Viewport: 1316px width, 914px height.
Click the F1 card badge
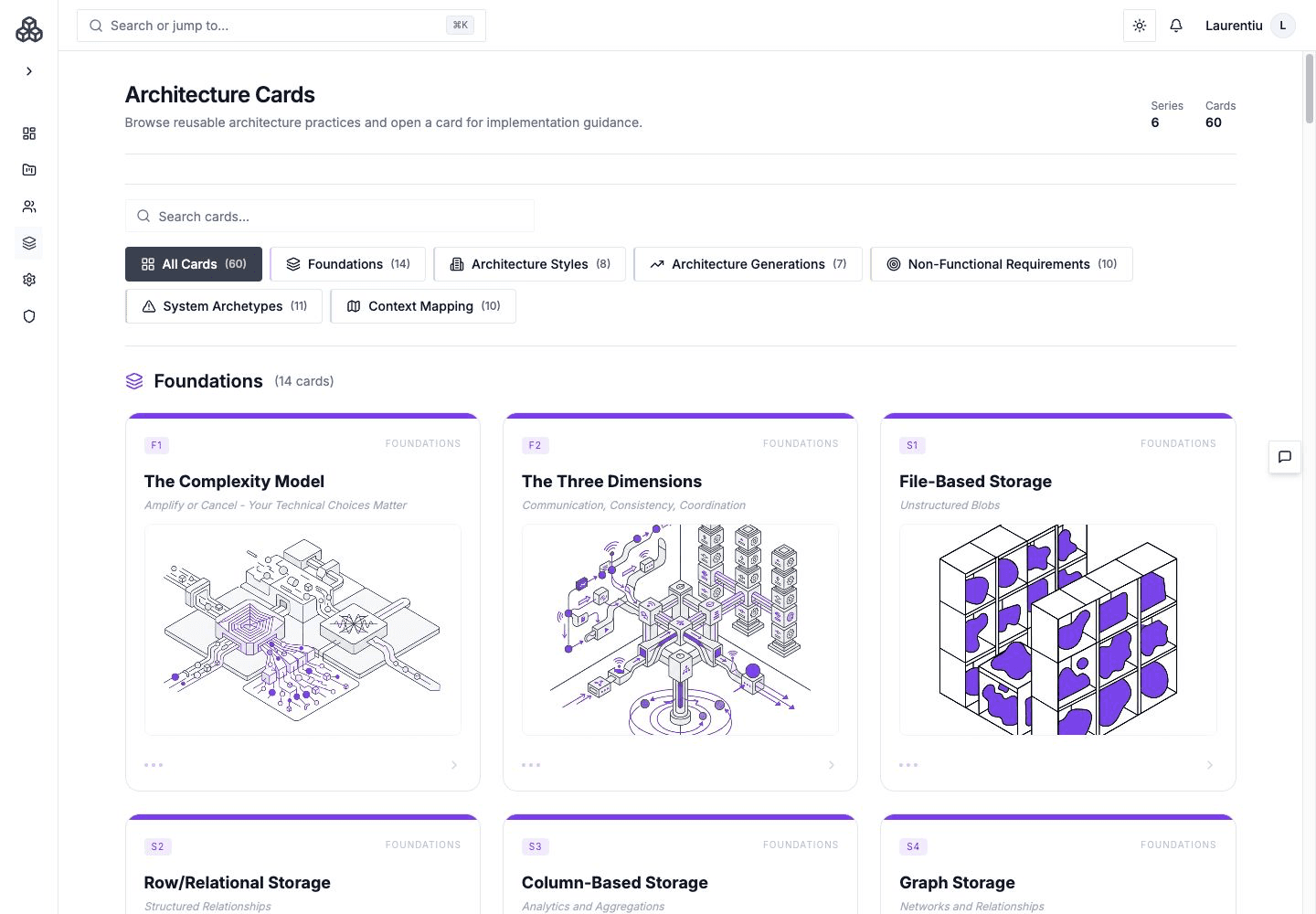156,445
